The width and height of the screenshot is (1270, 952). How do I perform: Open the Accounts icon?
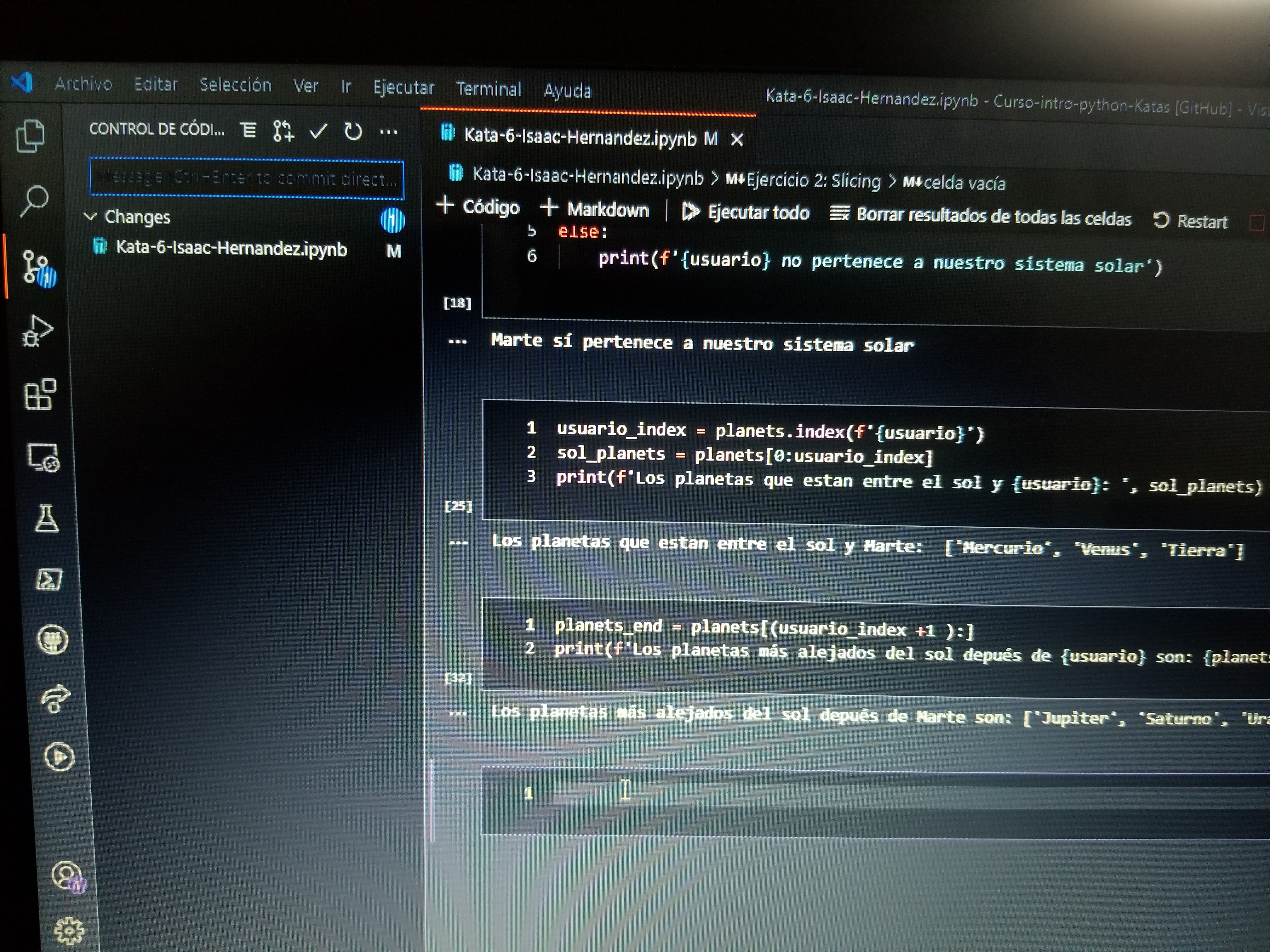(x=68, y=877)
